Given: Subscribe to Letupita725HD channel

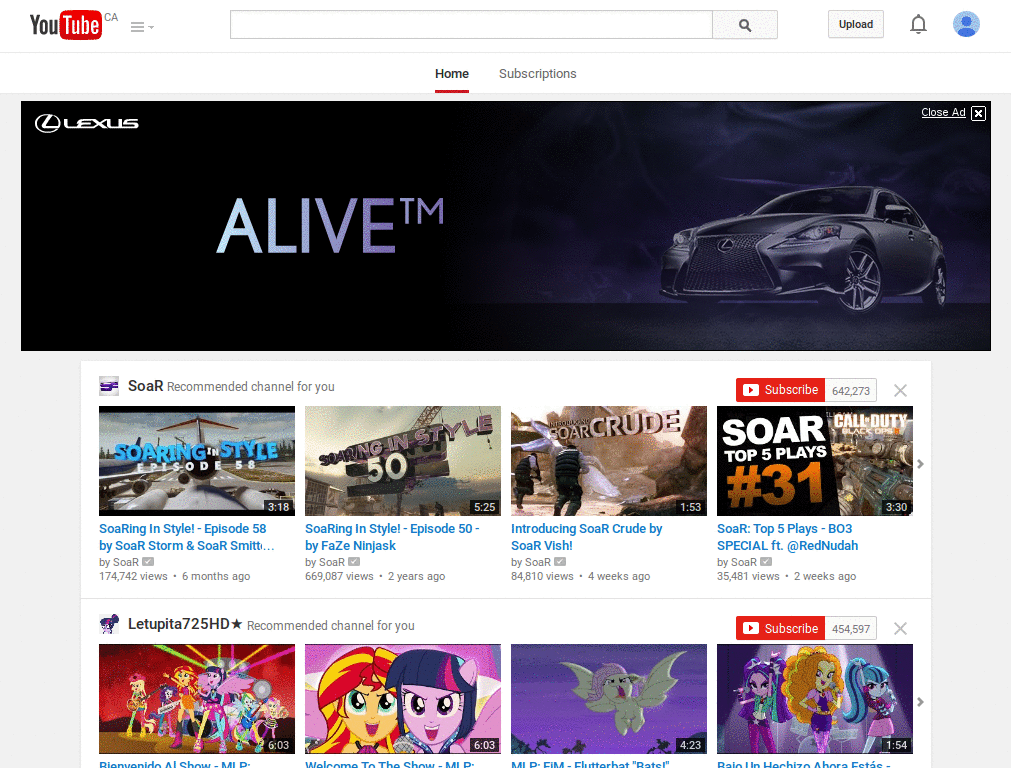Looking at the screenshot, I should pos(780,628).
